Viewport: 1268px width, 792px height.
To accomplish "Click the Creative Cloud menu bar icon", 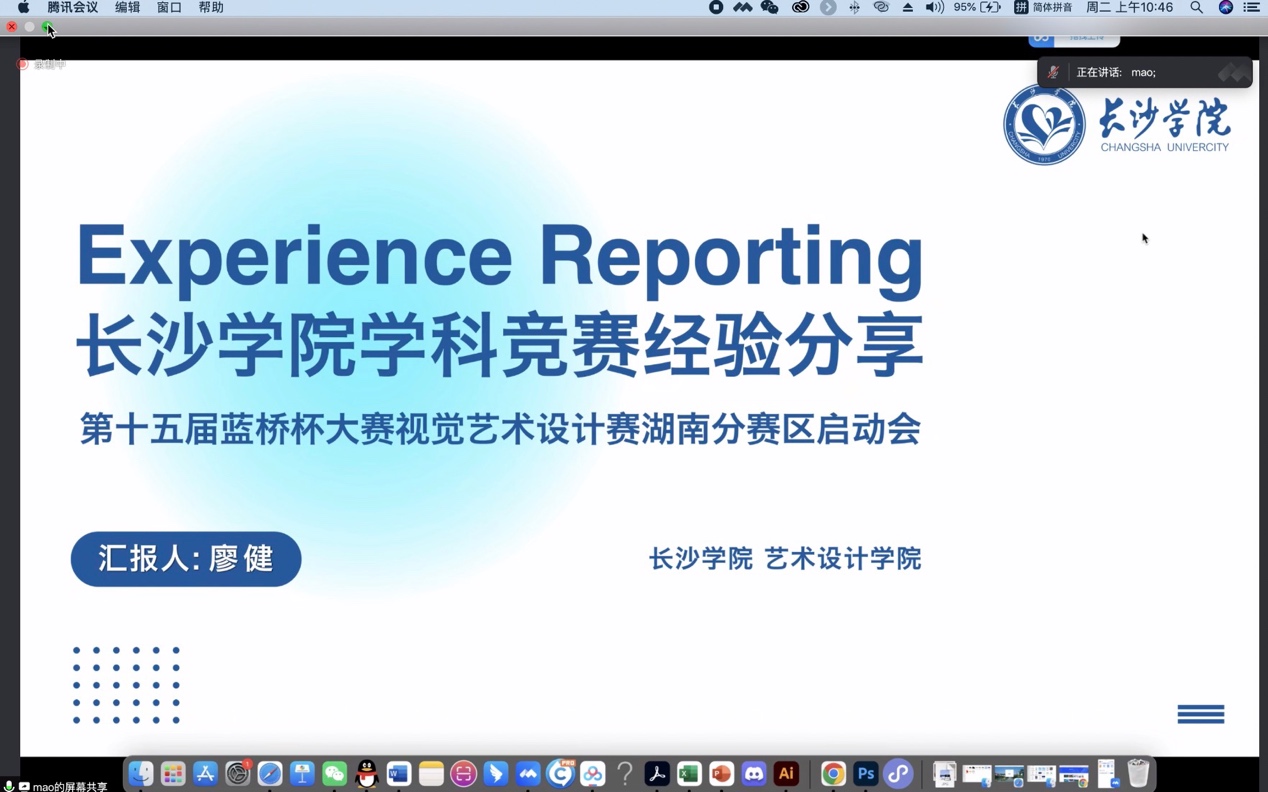I will [x=800, y=7].
